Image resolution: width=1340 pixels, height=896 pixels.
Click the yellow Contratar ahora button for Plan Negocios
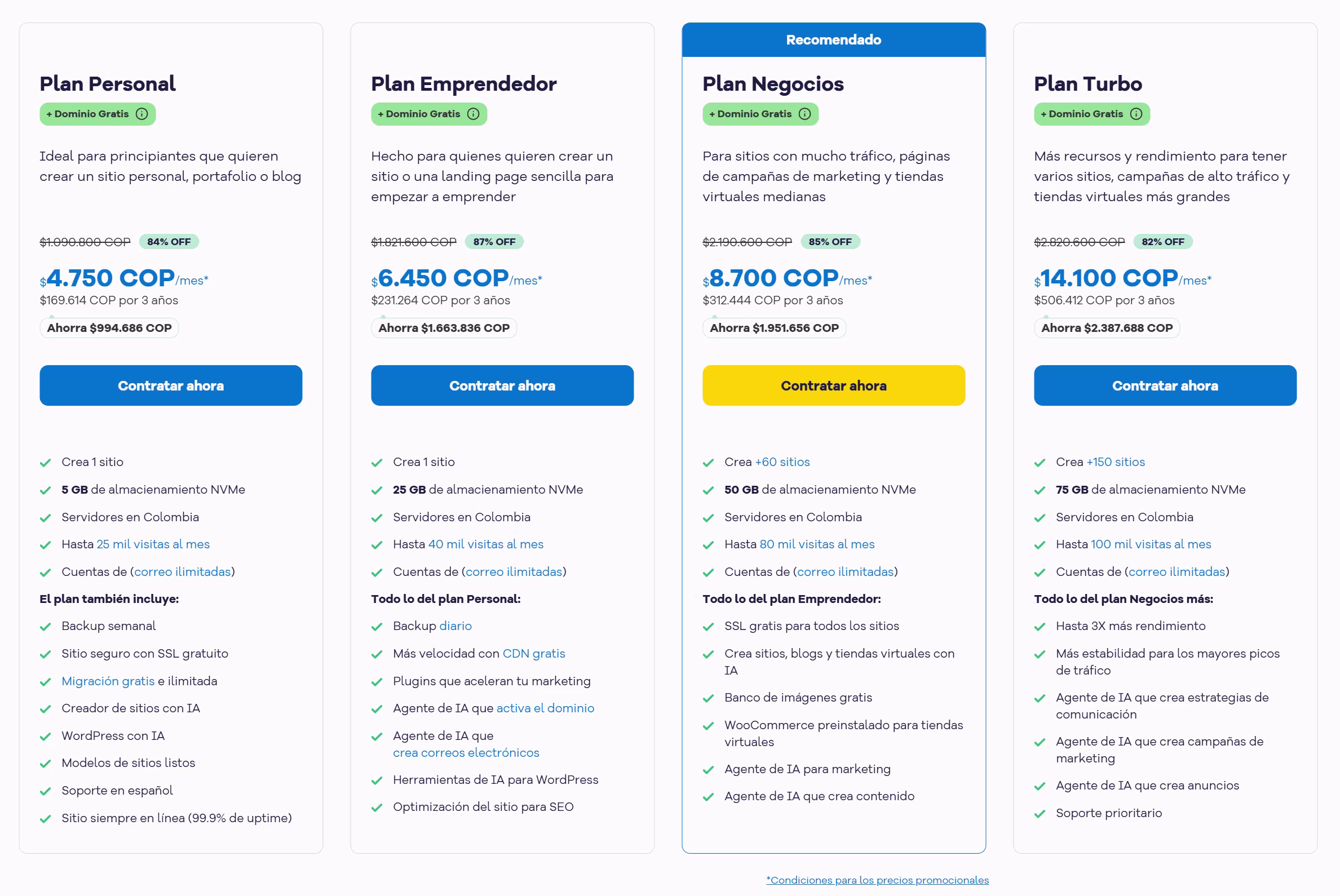coord(833,385)
